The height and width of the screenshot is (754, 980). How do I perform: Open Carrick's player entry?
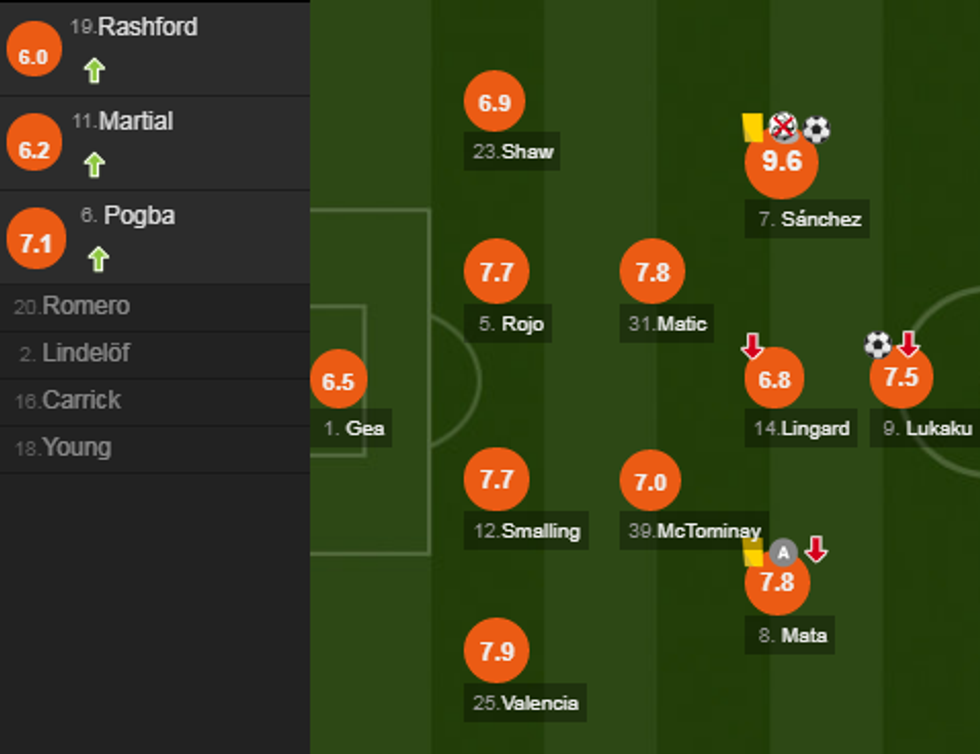click(80, 400)
